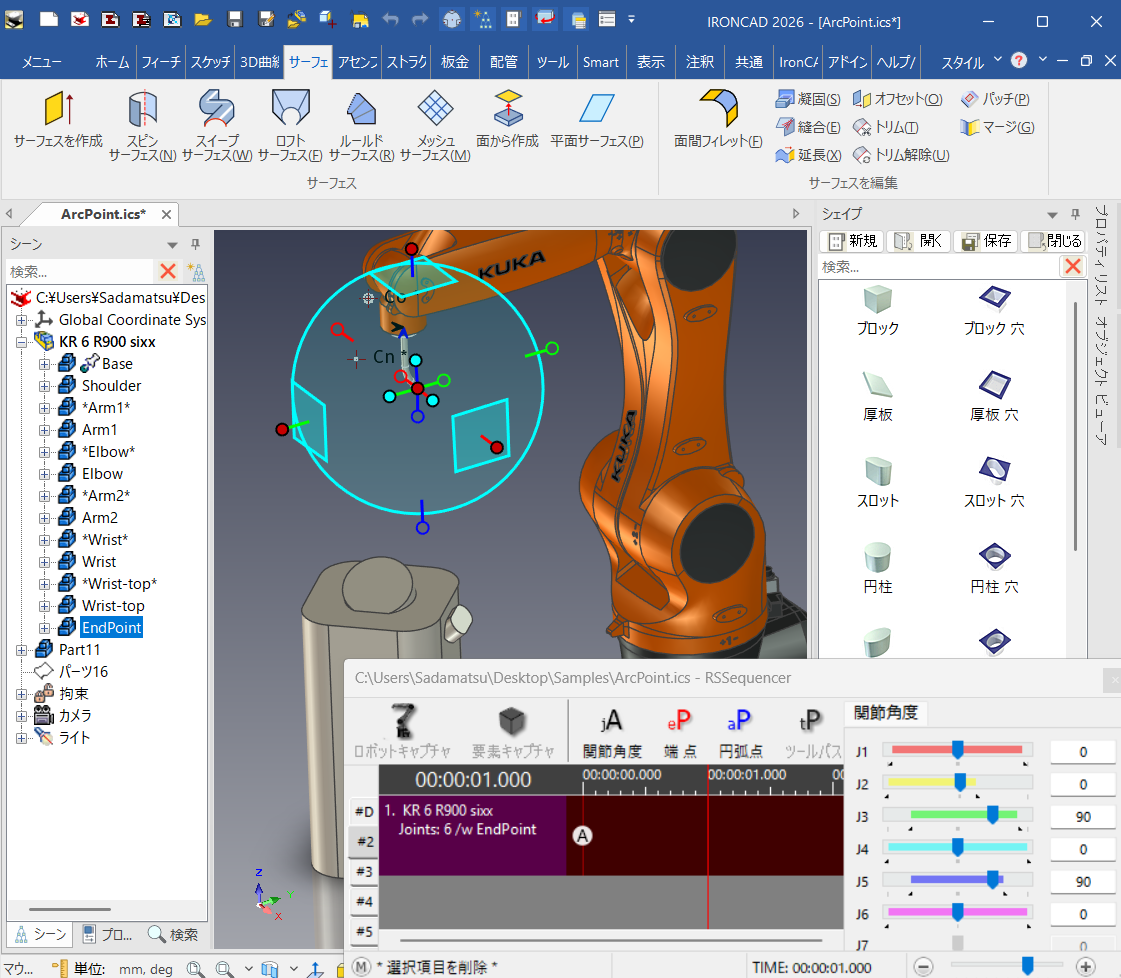Screen dimensions: 1121x978
Task: Select the ルールドサーフェス (Ruled Surface) tool
Action: pos(362,125)
